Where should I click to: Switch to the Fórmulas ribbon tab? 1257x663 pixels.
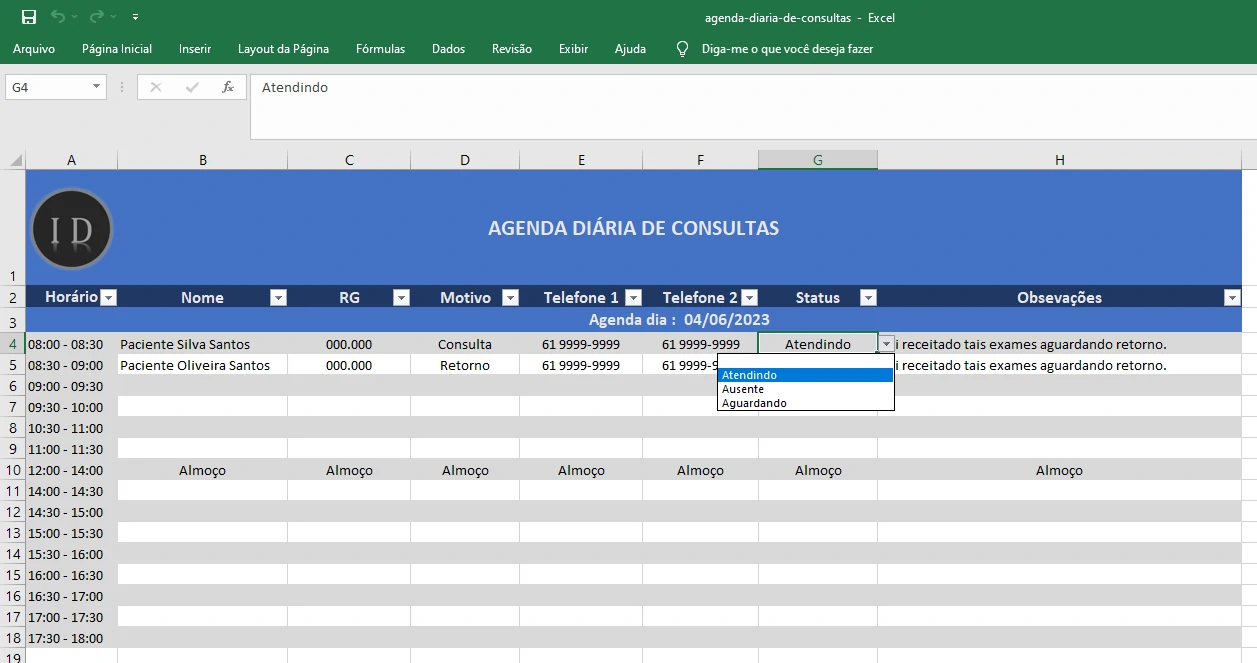point(380,48)
